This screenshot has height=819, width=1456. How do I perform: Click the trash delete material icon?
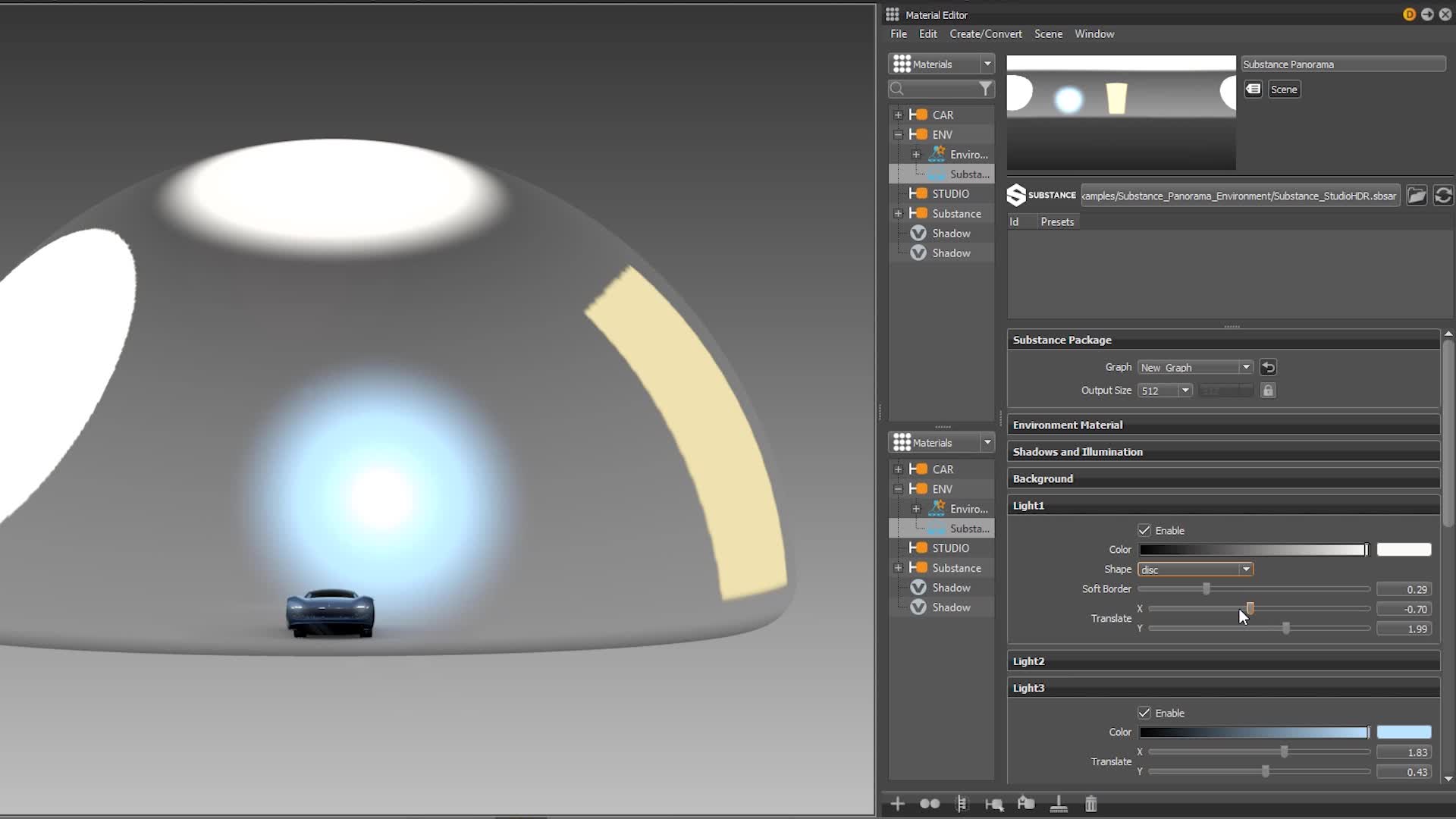pyautogui.click(x=1090, y=804)
